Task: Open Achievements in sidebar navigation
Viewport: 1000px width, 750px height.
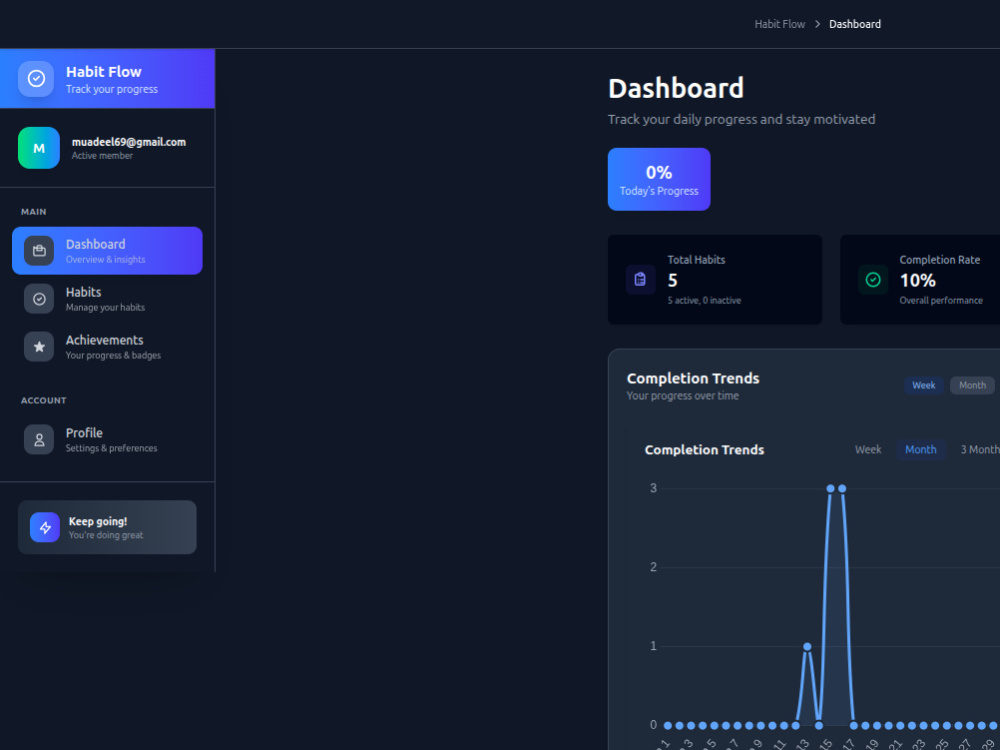Action: click(107, 346)
